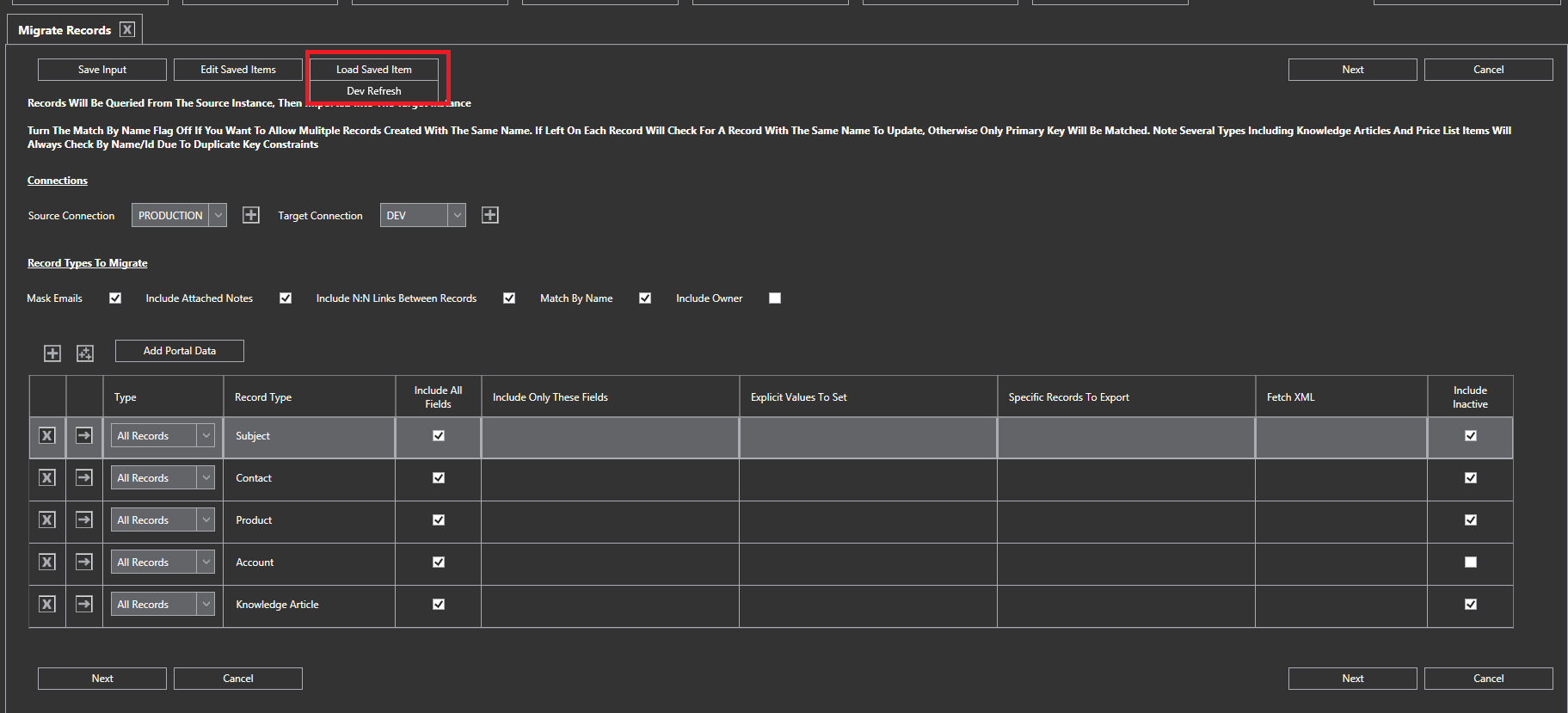
Task: Click the Save Input button
Action: 102,70
